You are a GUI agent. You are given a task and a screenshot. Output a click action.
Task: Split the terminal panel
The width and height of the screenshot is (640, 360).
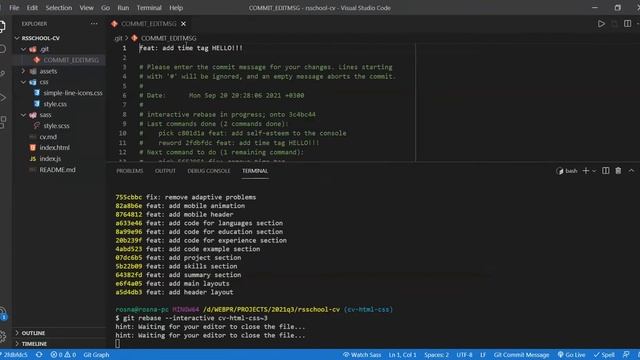(606, 171)
